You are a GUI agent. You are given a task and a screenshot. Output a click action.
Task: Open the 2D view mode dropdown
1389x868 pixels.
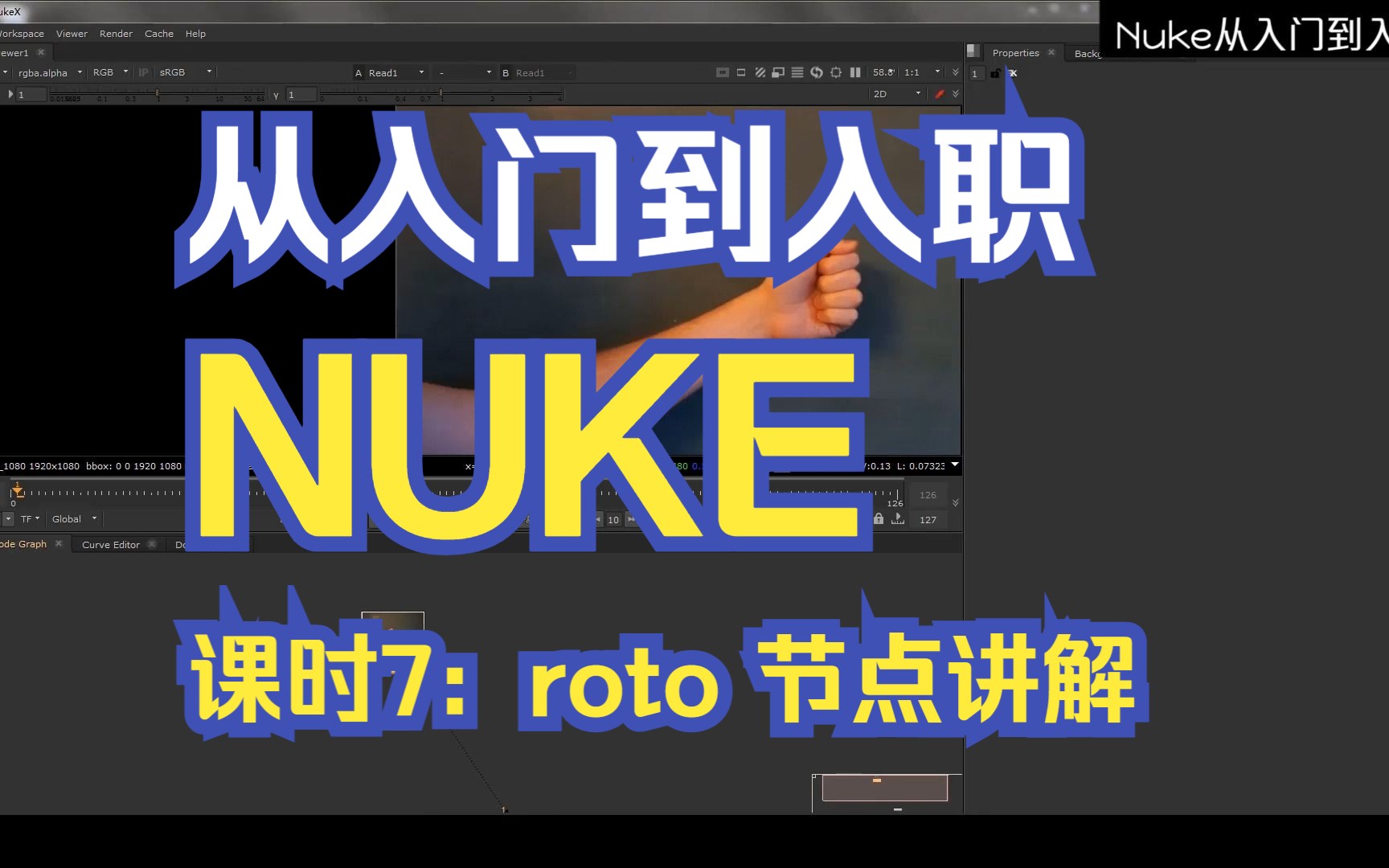896,94
